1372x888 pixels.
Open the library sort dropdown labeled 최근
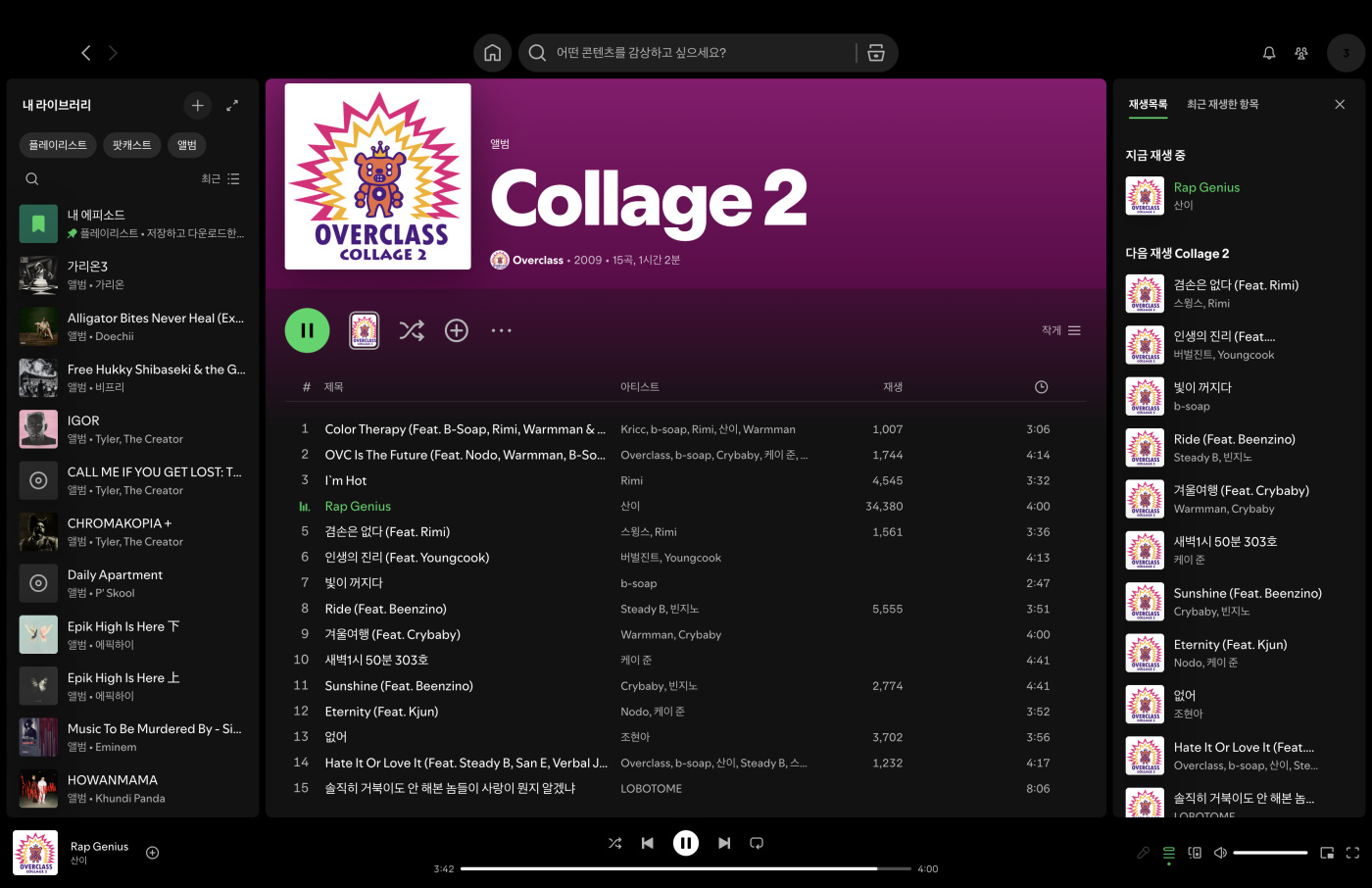tap(220, 179)
